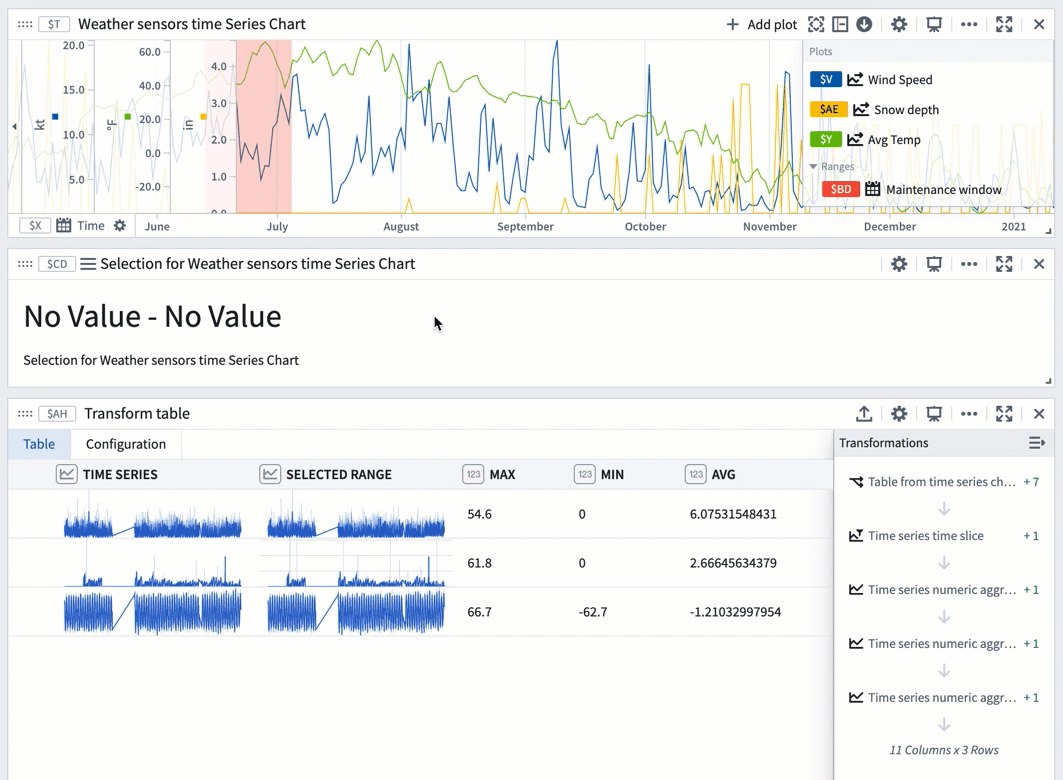The image size is (1063, 780).
Task: Click the gear icon next to Time axis
Action: coord(120,226)
